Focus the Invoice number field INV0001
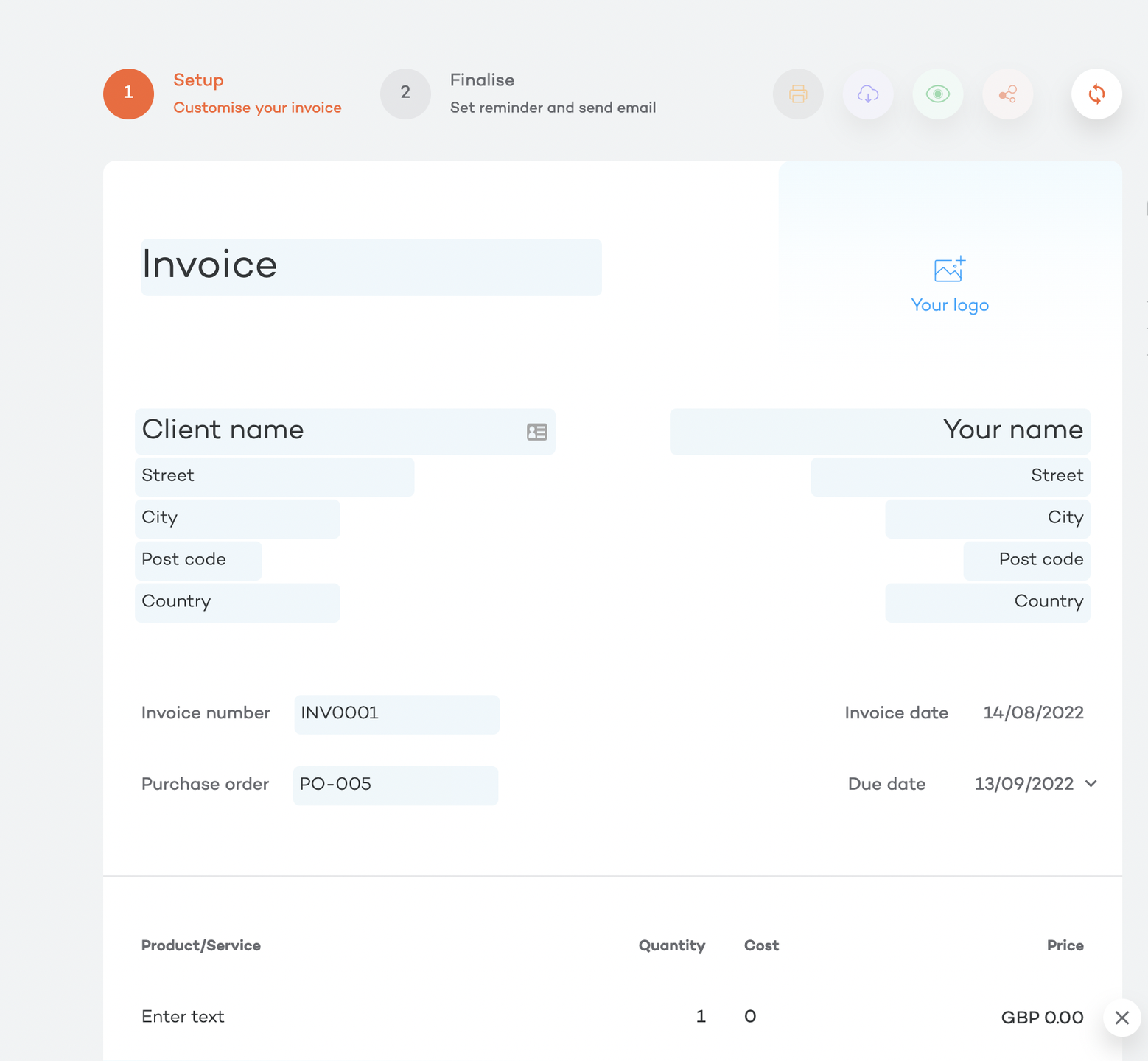1148x1061 pixels. click(x=396, y=714)
